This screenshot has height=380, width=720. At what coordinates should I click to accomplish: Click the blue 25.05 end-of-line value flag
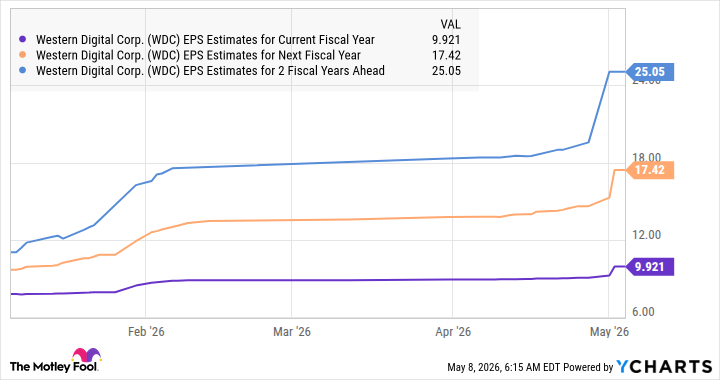pos(650,72)
